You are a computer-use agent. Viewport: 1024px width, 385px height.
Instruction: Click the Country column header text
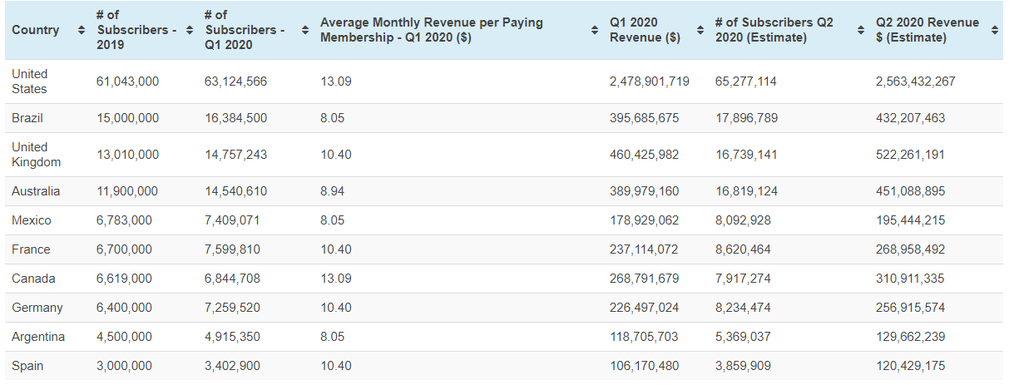click(x=35, y=30)
